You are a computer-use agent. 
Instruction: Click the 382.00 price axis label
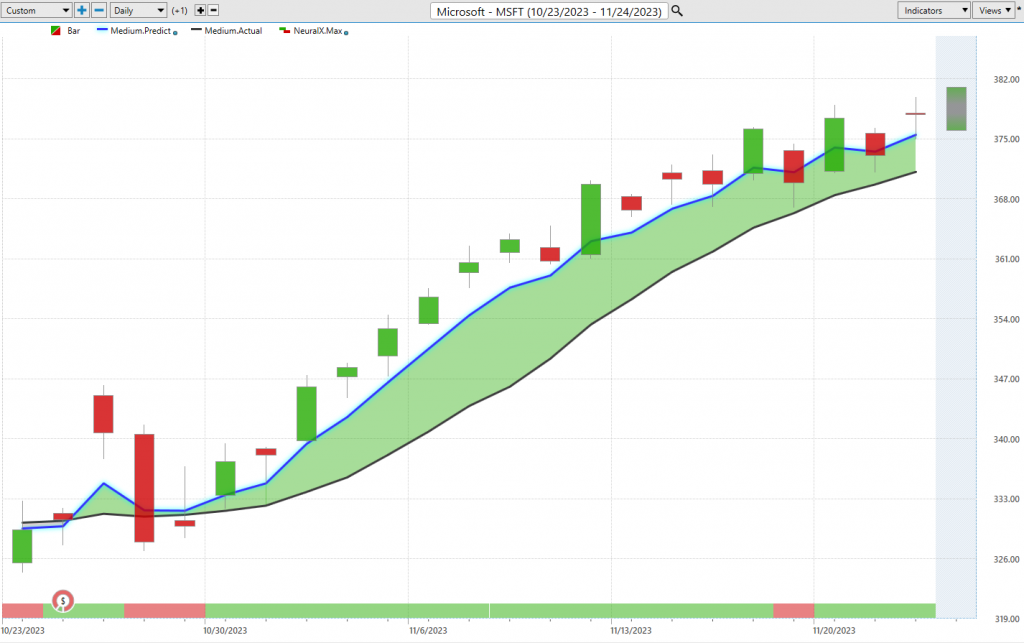tap(1006, 80)
